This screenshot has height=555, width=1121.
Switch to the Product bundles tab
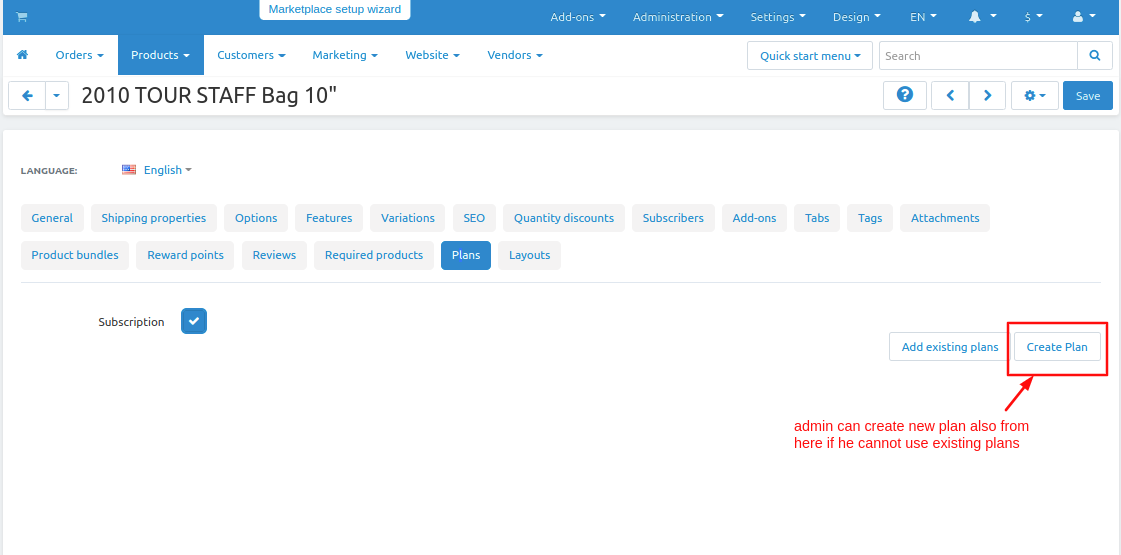[75, 255]
